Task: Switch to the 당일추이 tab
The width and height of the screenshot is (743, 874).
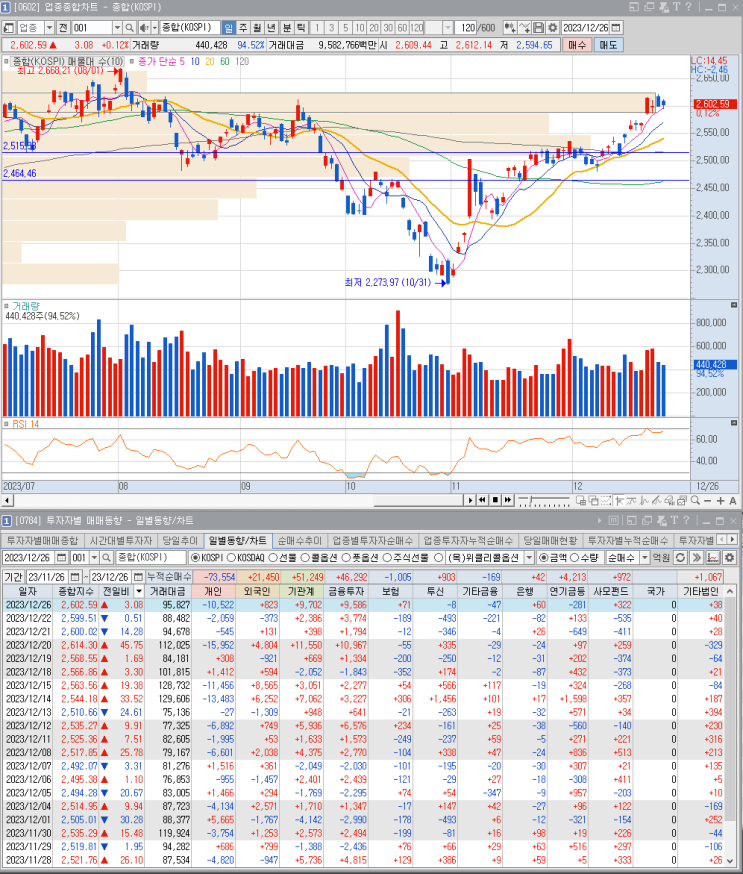Action: (180, 540)
